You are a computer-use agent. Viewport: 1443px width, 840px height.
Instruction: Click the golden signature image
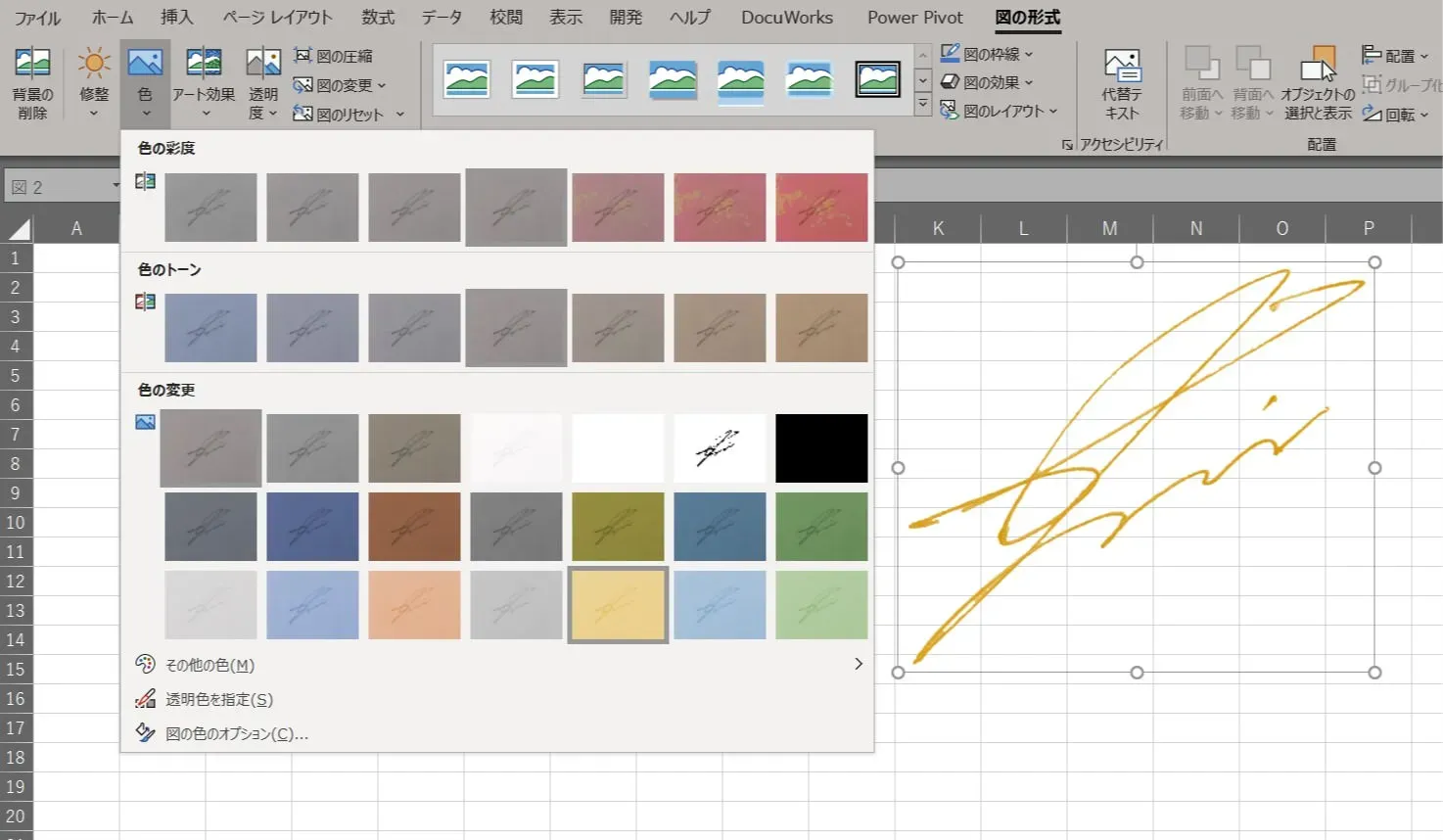[1137, 467]
